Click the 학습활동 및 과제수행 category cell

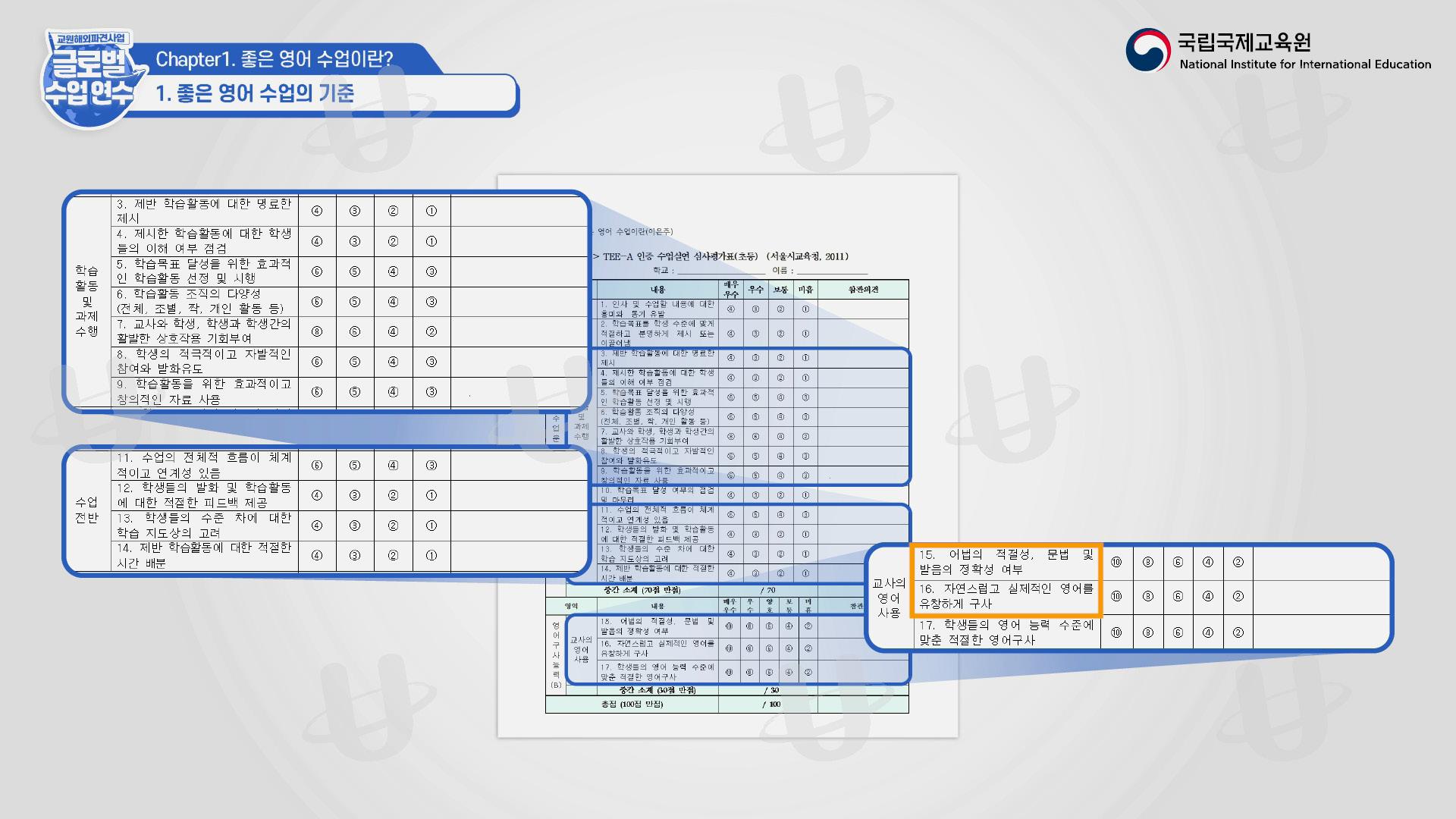[87, 301]
